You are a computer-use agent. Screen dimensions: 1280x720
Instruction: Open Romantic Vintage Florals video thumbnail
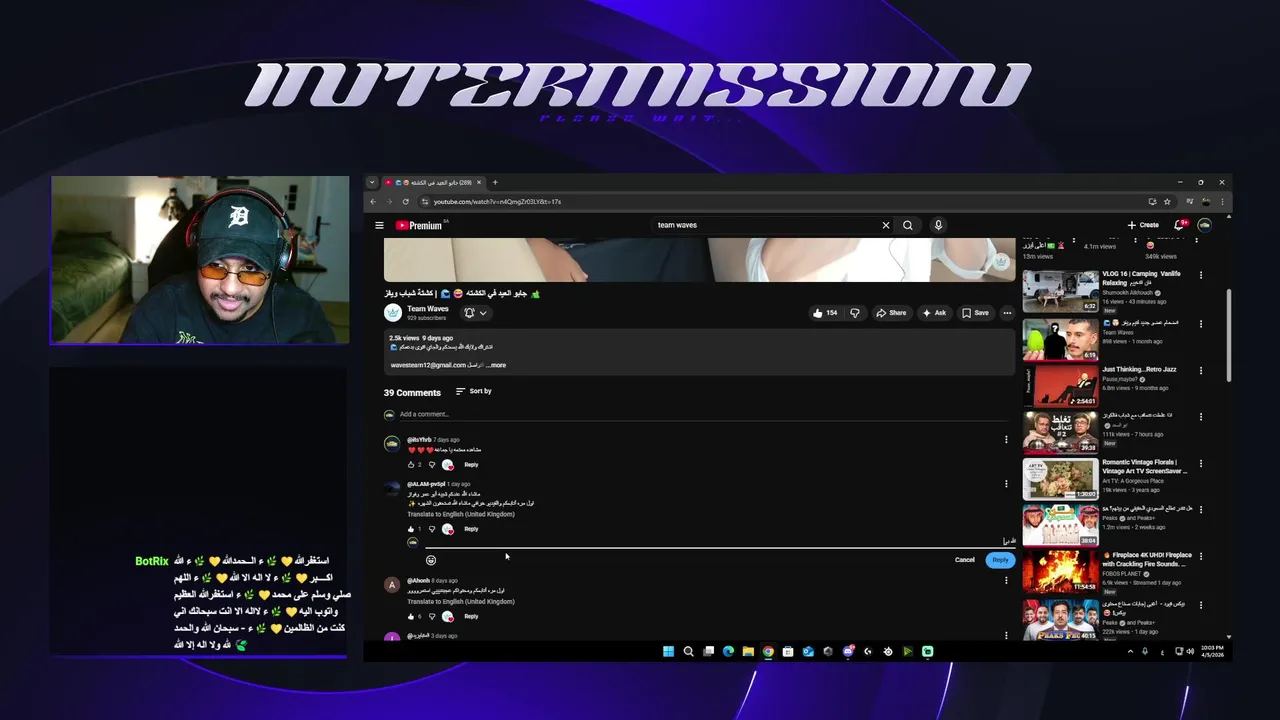[1060, 479]
